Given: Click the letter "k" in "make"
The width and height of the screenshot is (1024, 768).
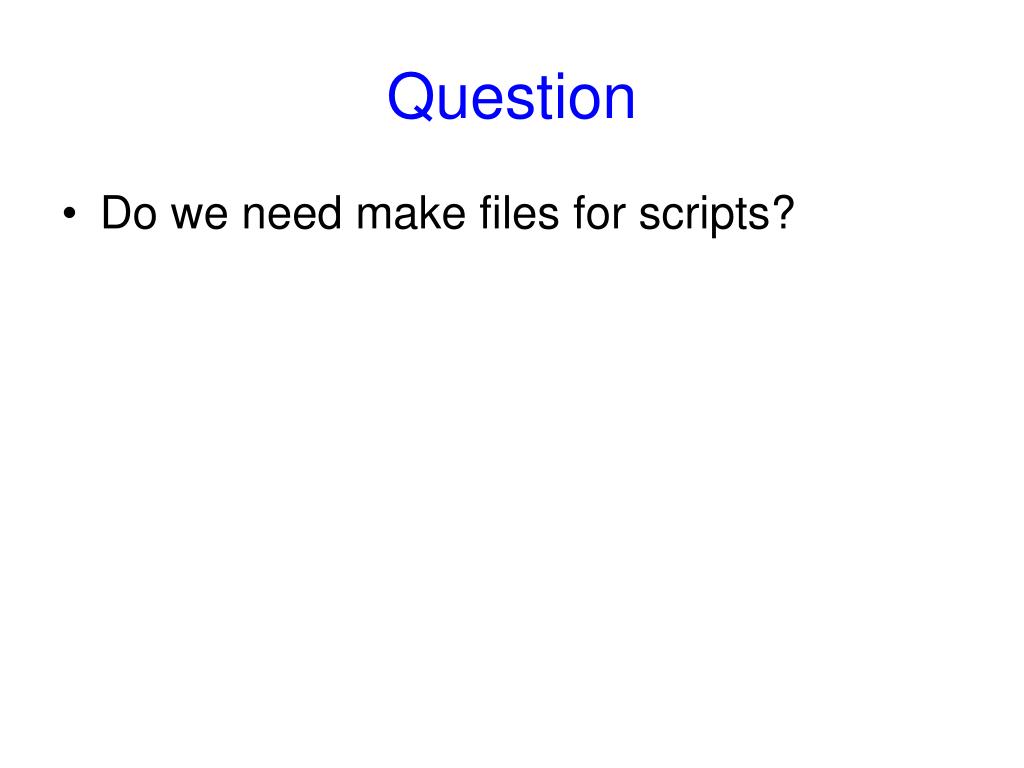Looking at the screenshot, I should pyautogui.click(x=428, y=213).
